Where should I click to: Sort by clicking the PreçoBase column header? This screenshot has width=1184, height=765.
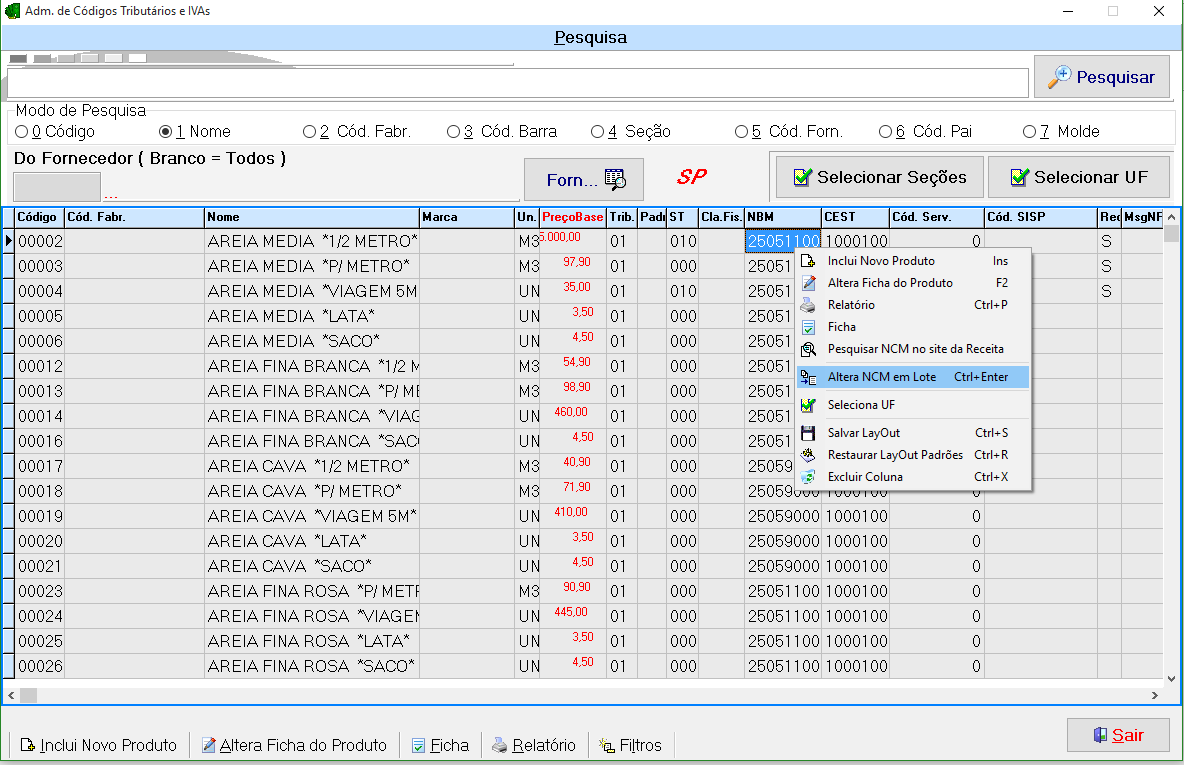pos(572,217)
